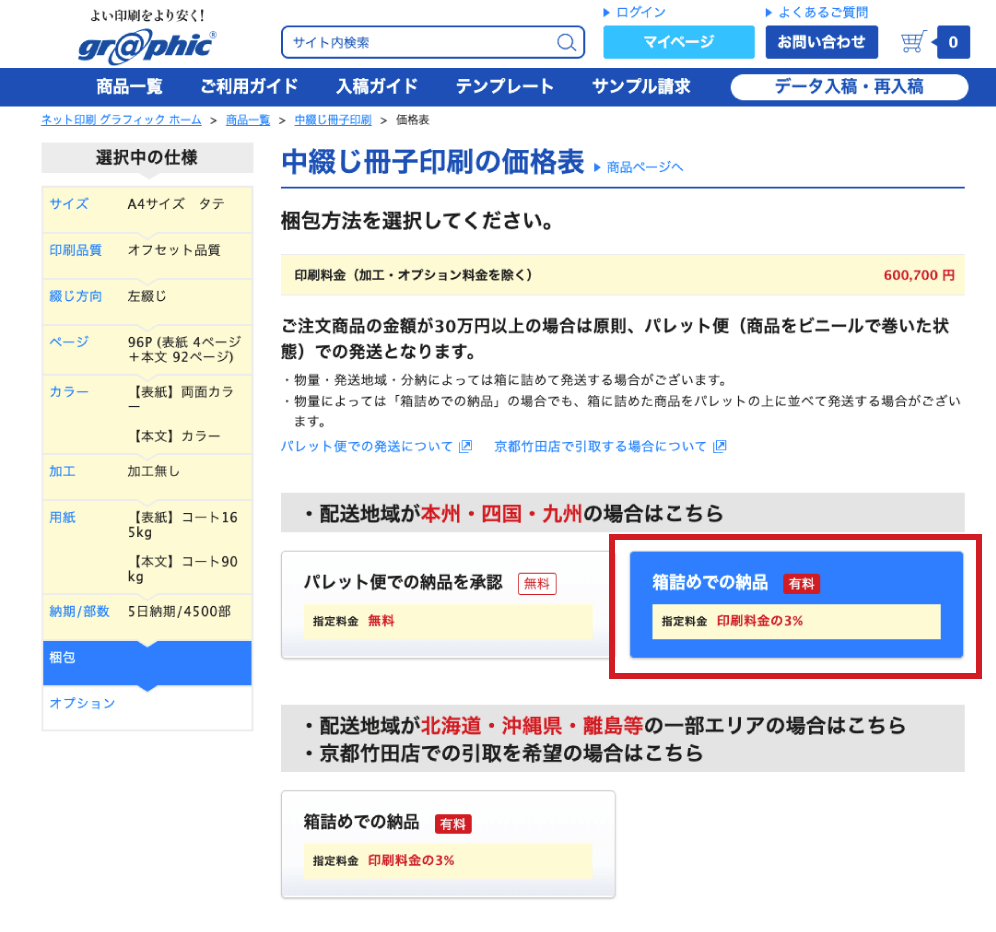The width and height of the screenshot is (996, 932).
Task: Click the サイト内検索 search field
Action: point(420,43)
